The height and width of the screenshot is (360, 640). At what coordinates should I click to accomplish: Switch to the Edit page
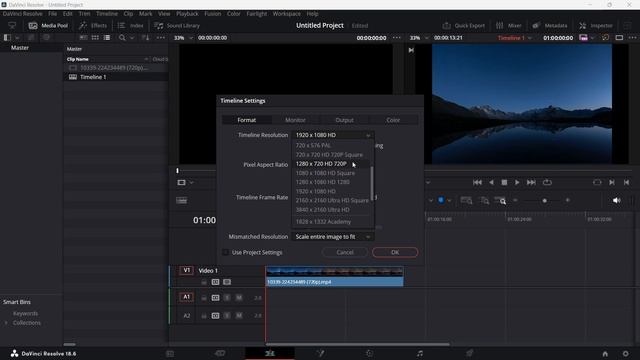coord(270,353)
